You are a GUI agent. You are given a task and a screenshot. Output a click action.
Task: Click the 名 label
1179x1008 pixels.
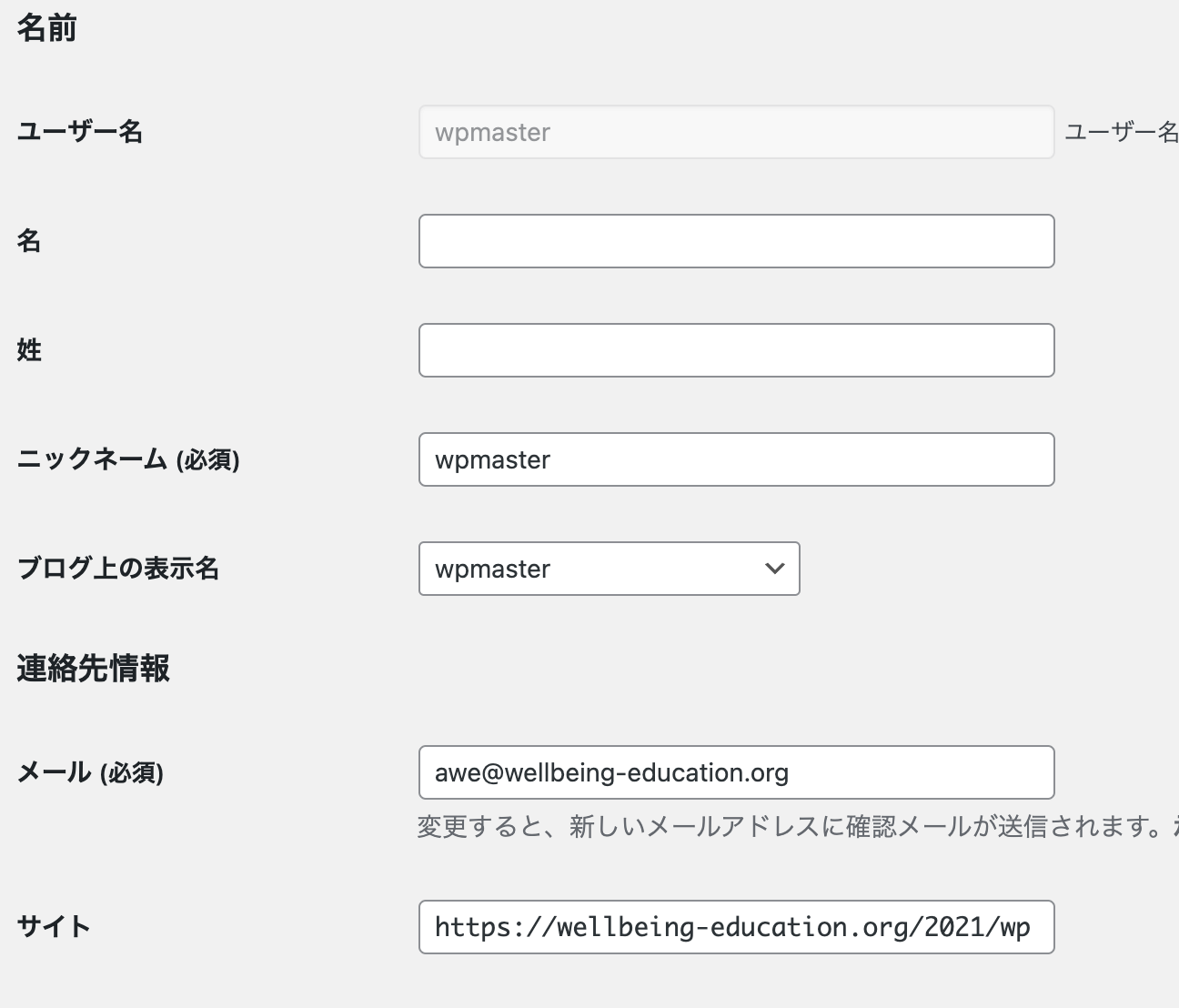pos(29,241)
